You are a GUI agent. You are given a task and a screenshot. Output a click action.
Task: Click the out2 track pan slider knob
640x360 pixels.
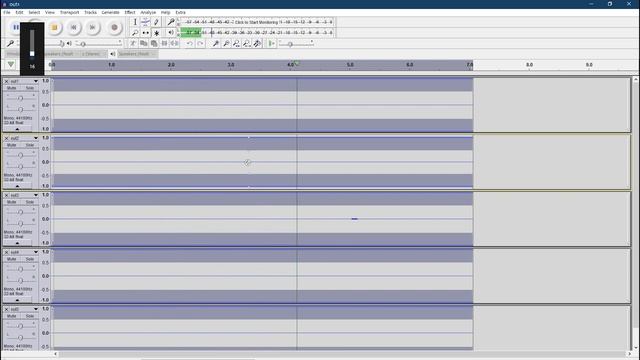tap(20, 167)
